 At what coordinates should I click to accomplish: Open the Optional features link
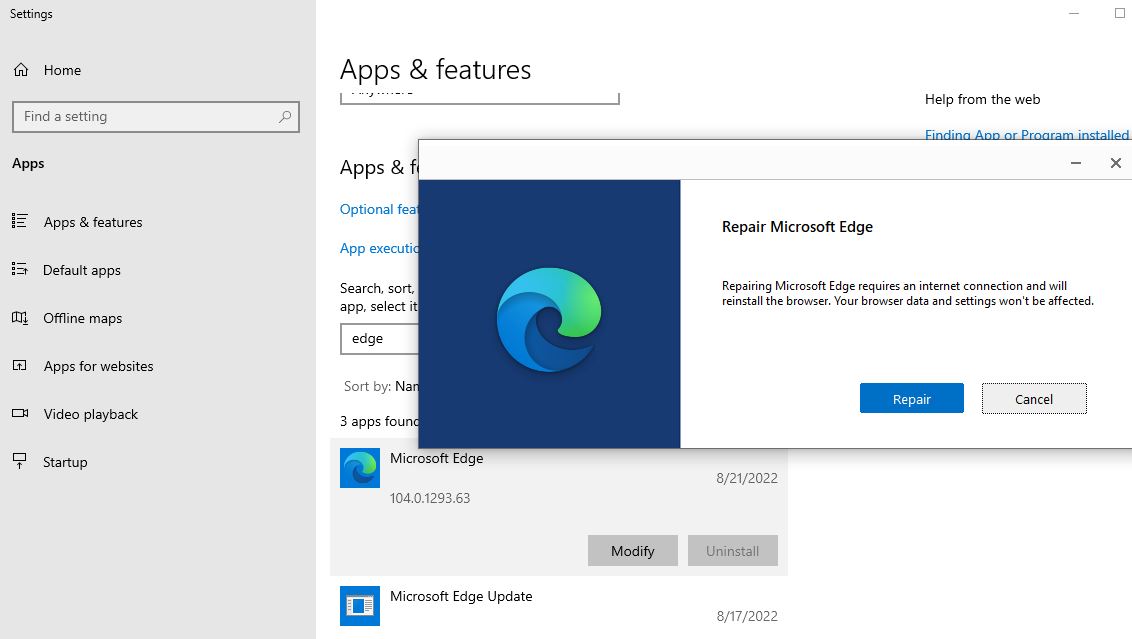click(x=380, y=209)
